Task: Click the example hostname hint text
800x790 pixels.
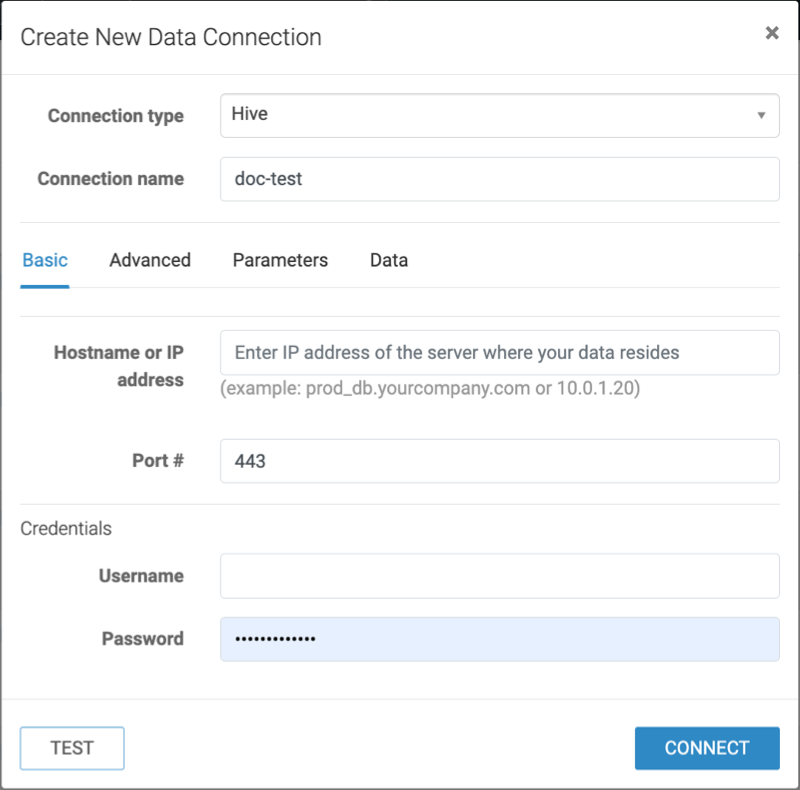Action: coord(430,388)
